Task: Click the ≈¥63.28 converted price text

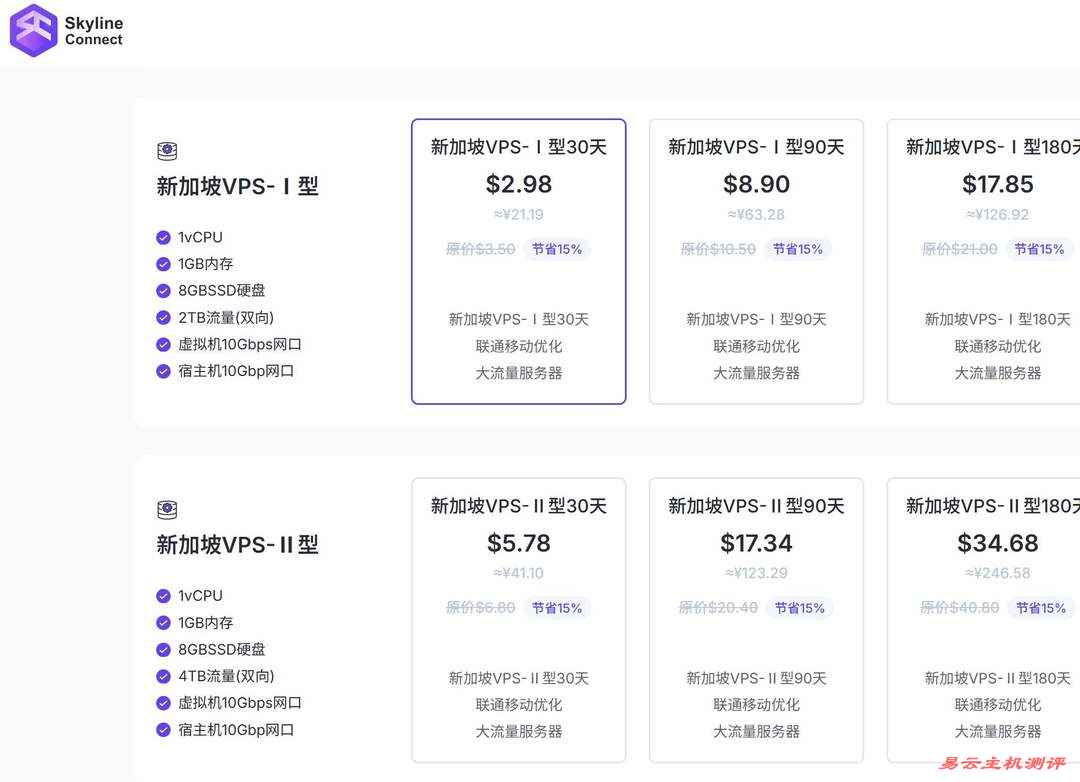Action: coord(756,214)
